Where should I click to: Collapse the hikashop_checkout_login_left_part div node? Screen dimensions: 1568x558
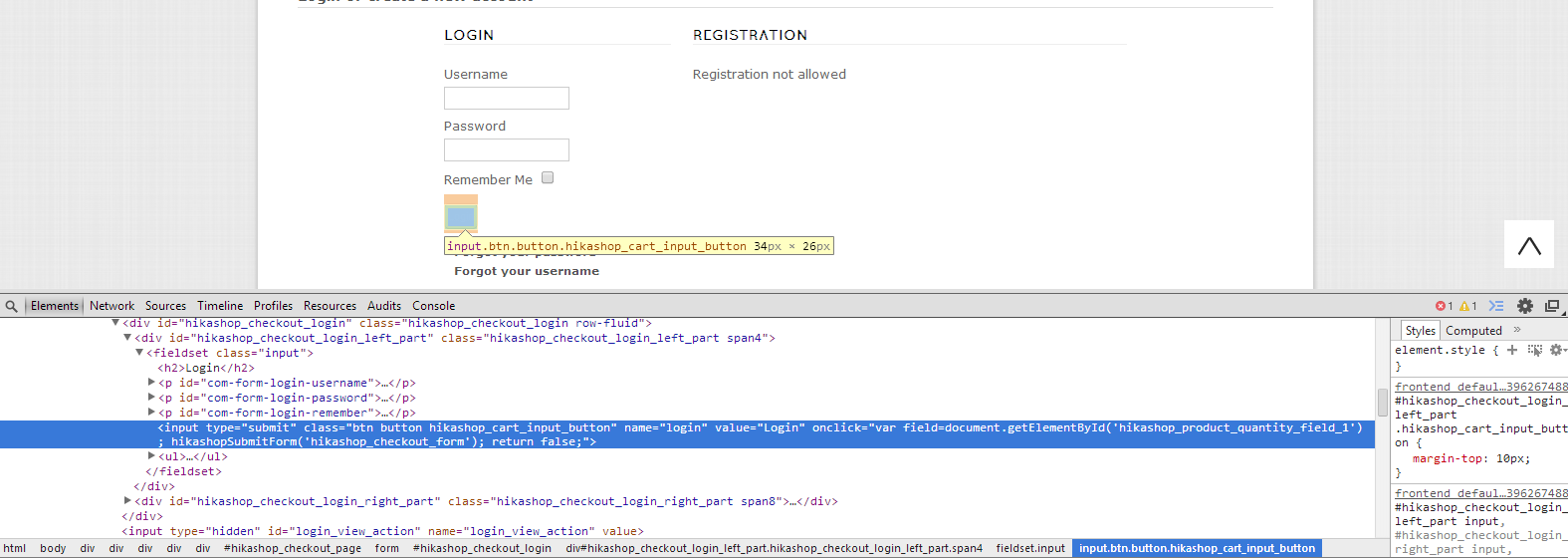pyautogui.click(x=127, y=338)
